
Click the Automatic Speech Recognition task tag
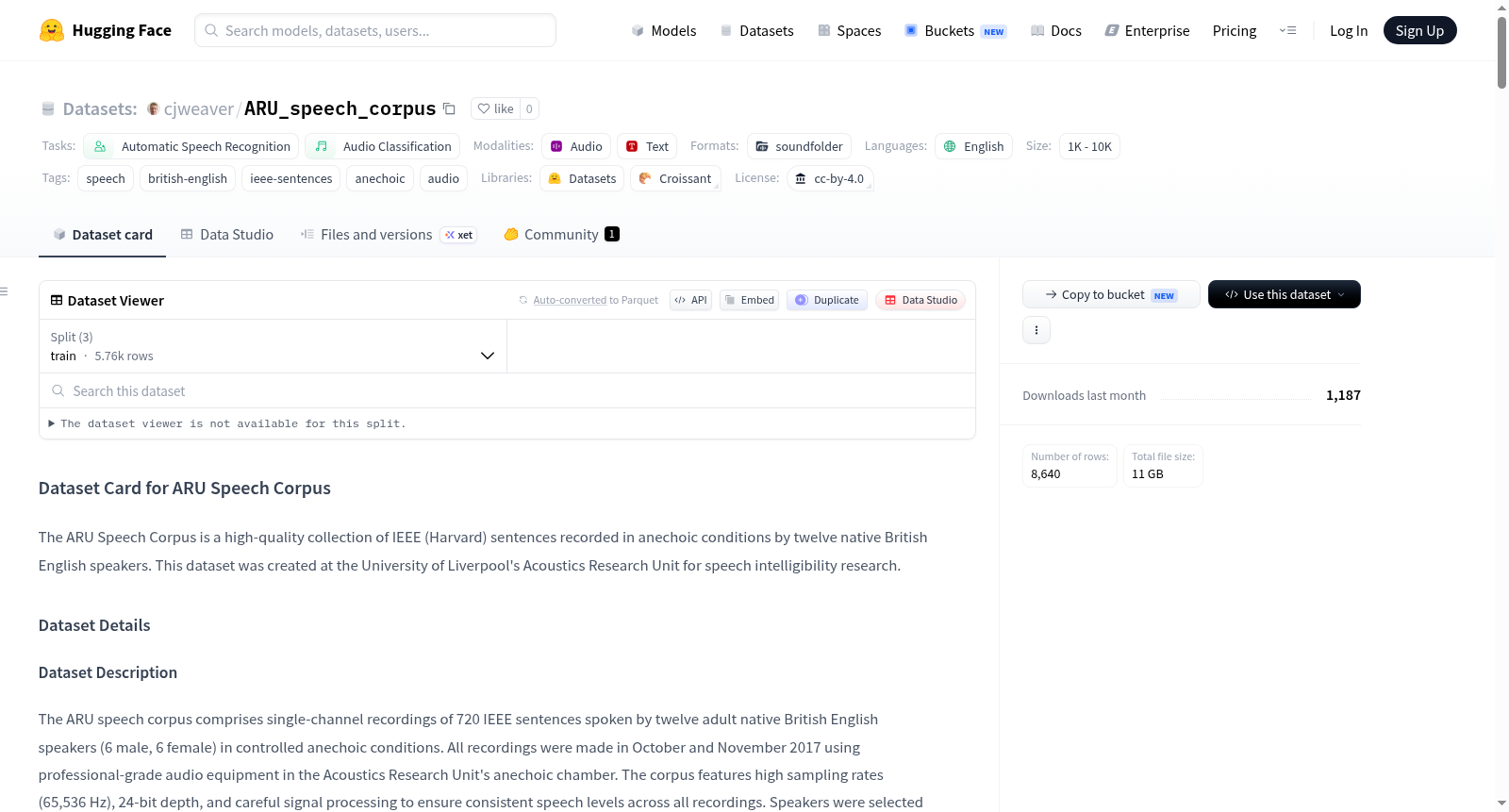[x=191, y=146]
